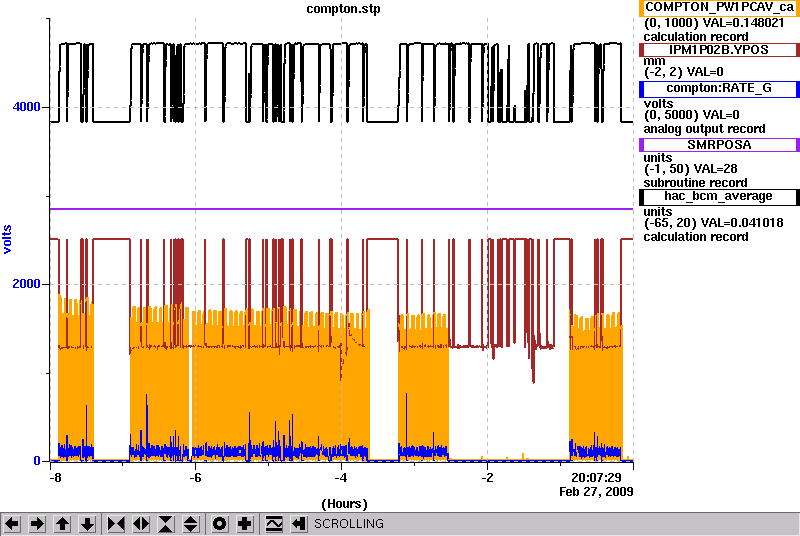Click the (-2, 2) VAL=0 readout

click(684, 72)
